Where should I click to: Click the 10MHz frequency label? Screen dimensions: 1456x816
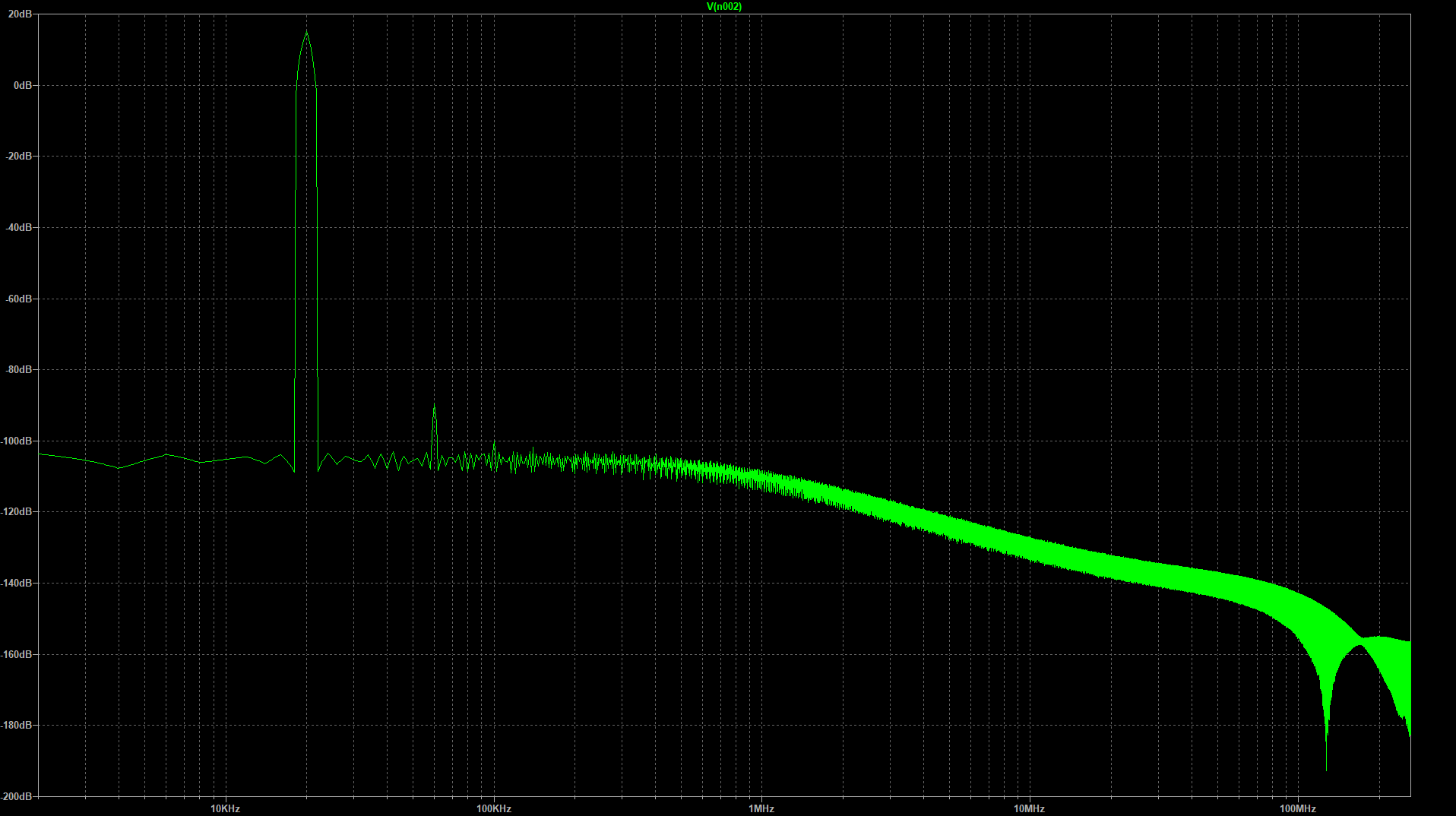(x=1029, y=808)
